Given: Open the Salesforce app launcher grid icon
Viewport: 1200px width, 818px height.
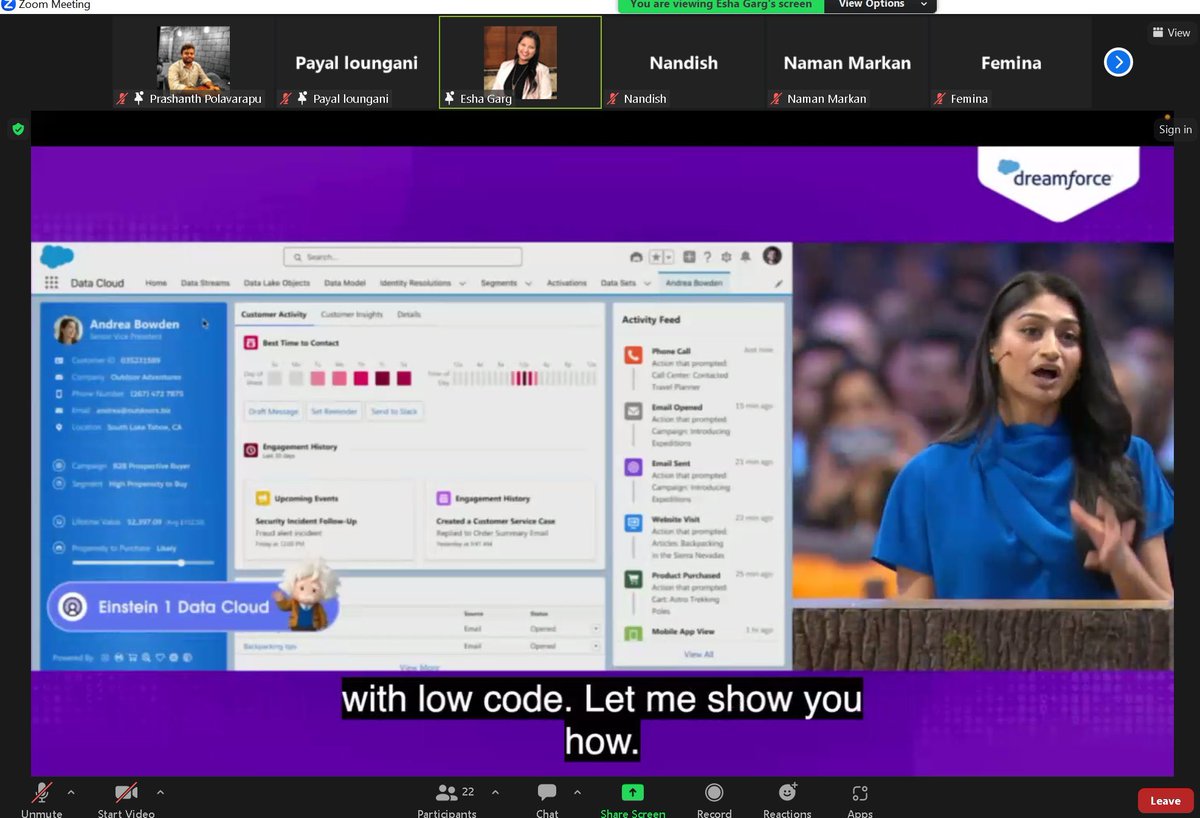Looking at the screenshot, I should coord(51,283).
